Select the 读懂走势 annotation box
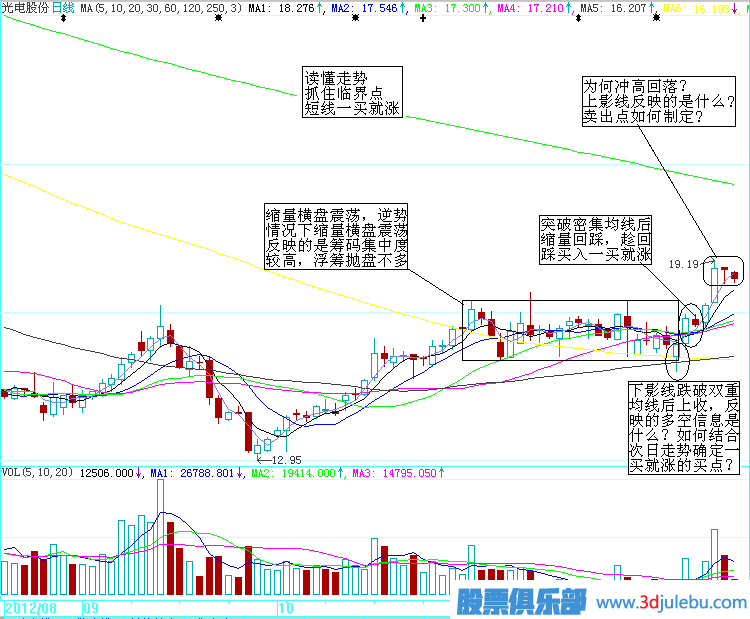The height and width of the screenshot is (619, 750). (352, 93)
